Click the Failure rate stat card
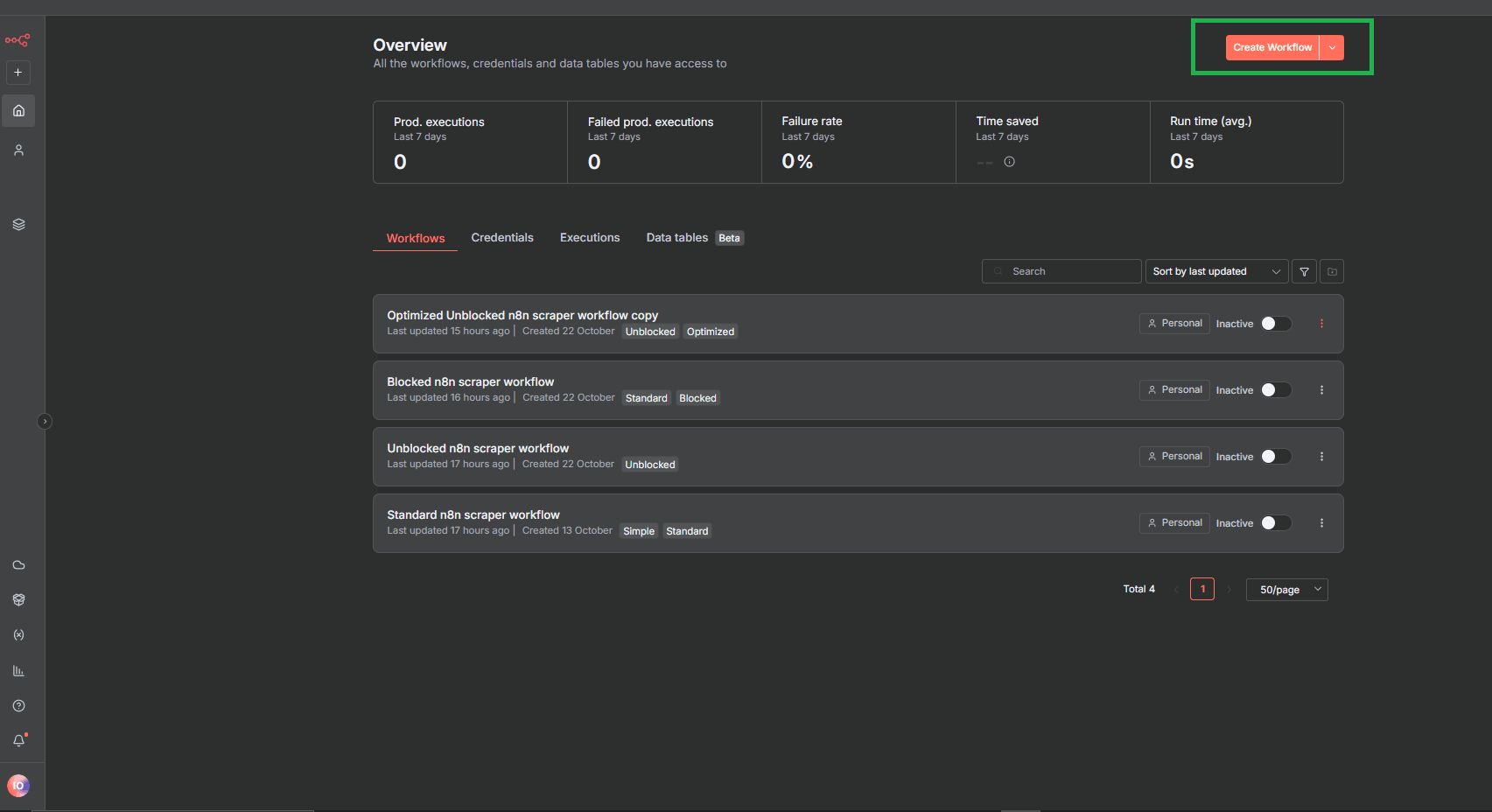The width and height of the screenshot is (1492, 812). (x=859, y=143)
